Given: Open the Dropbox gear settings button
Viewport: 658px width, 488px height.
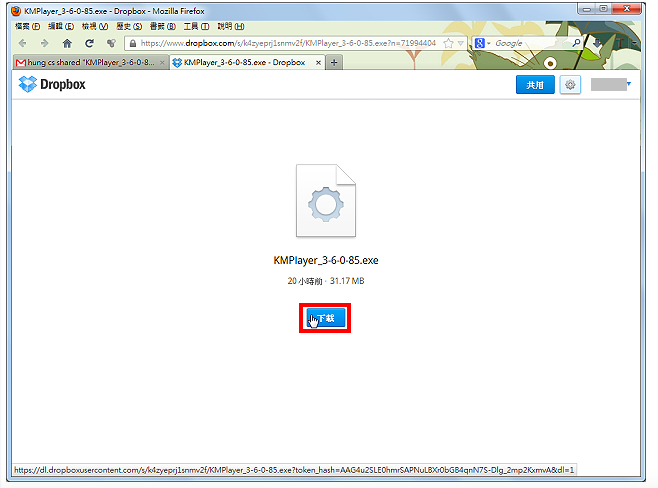Looking at the screenshot, I should point(570,85).
